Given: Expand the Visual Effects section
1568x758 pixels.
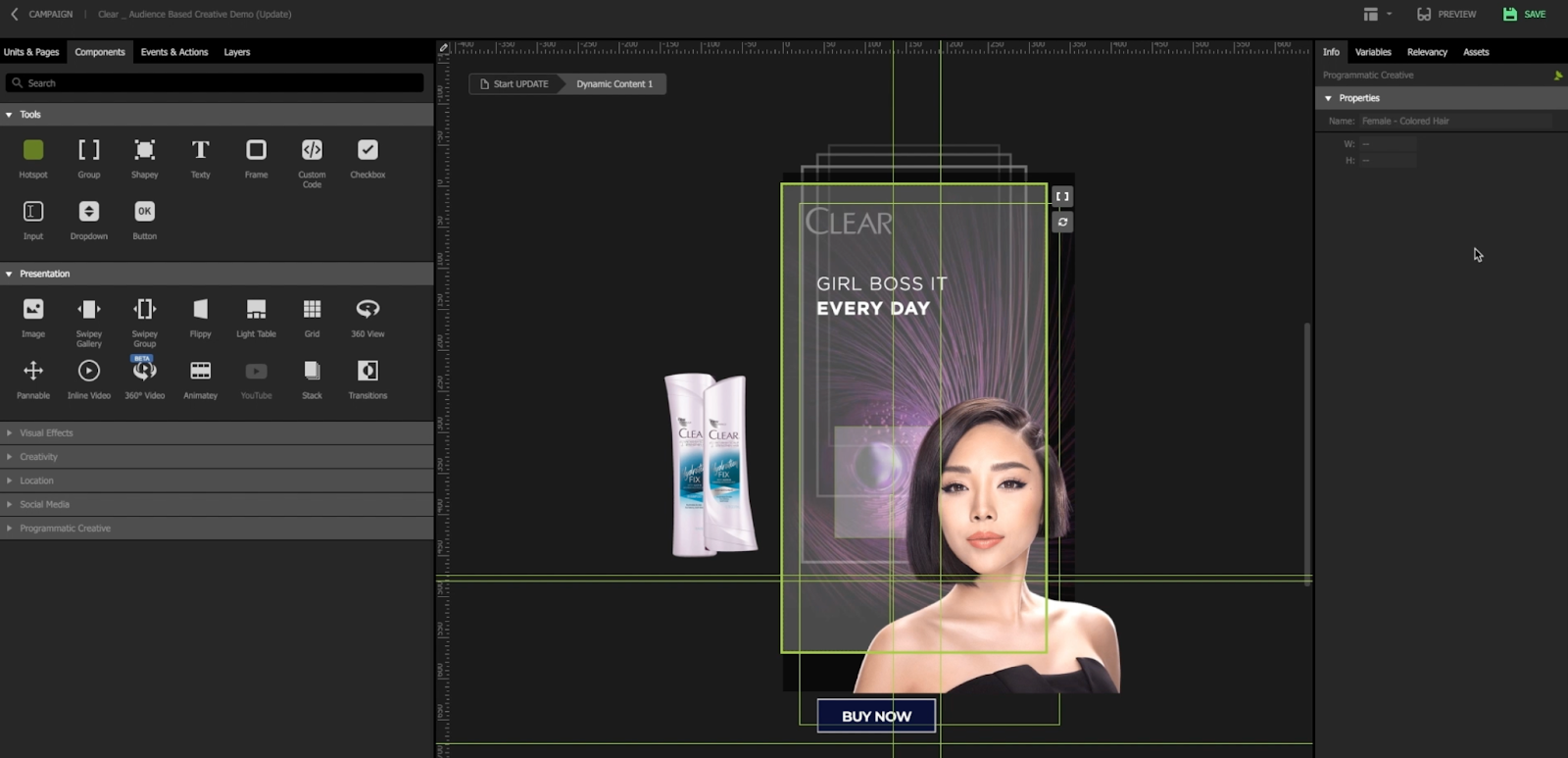Looking at the screenshot, I should point(46,432).
